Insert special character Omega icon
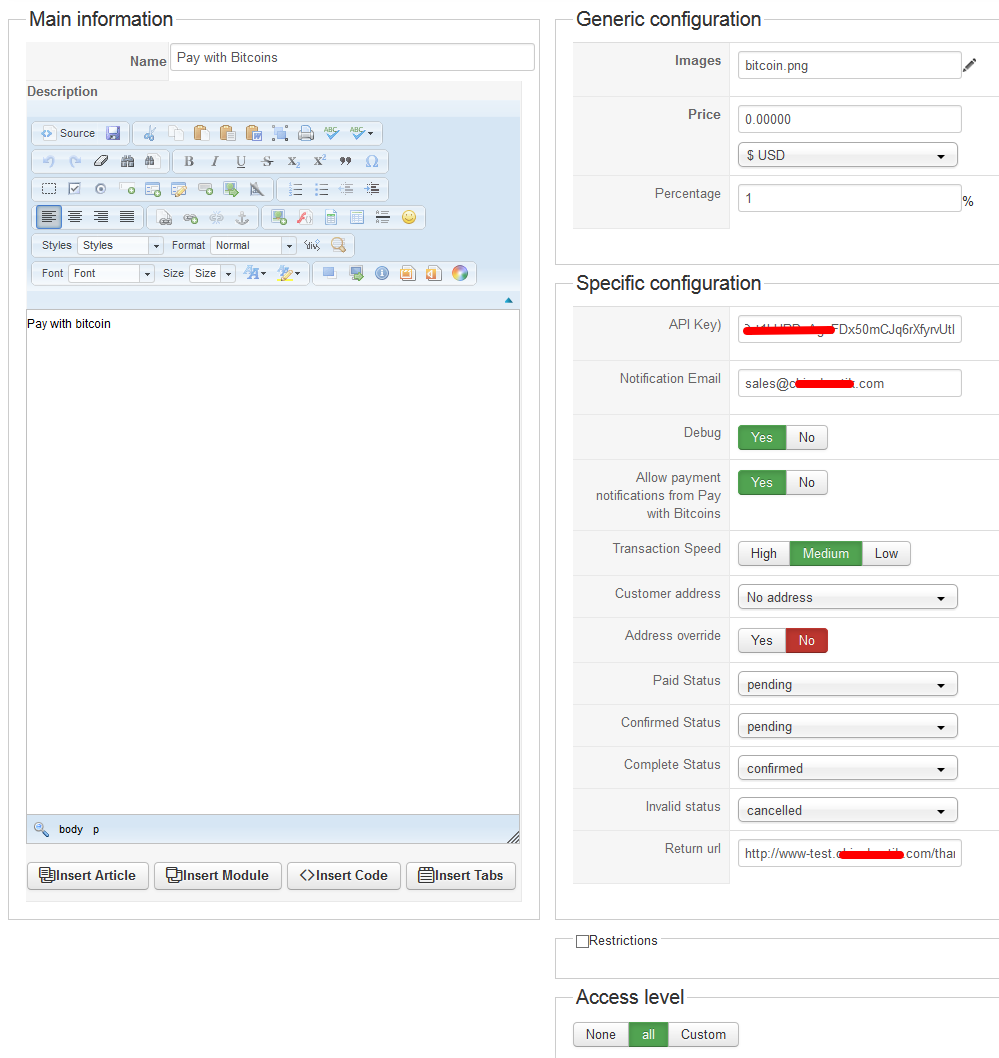Viewport: 999px width, 1058px height. click(372, 161)
